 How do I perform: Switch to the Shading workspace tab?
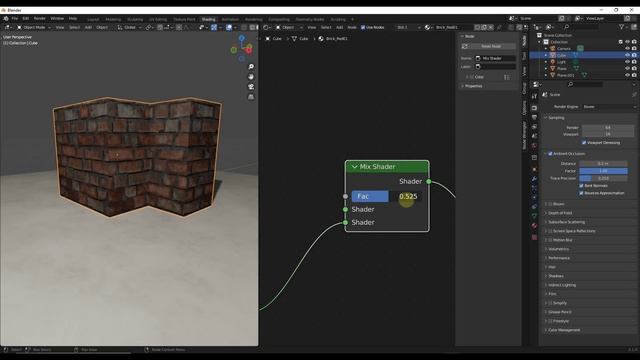(x=208, y=19)
